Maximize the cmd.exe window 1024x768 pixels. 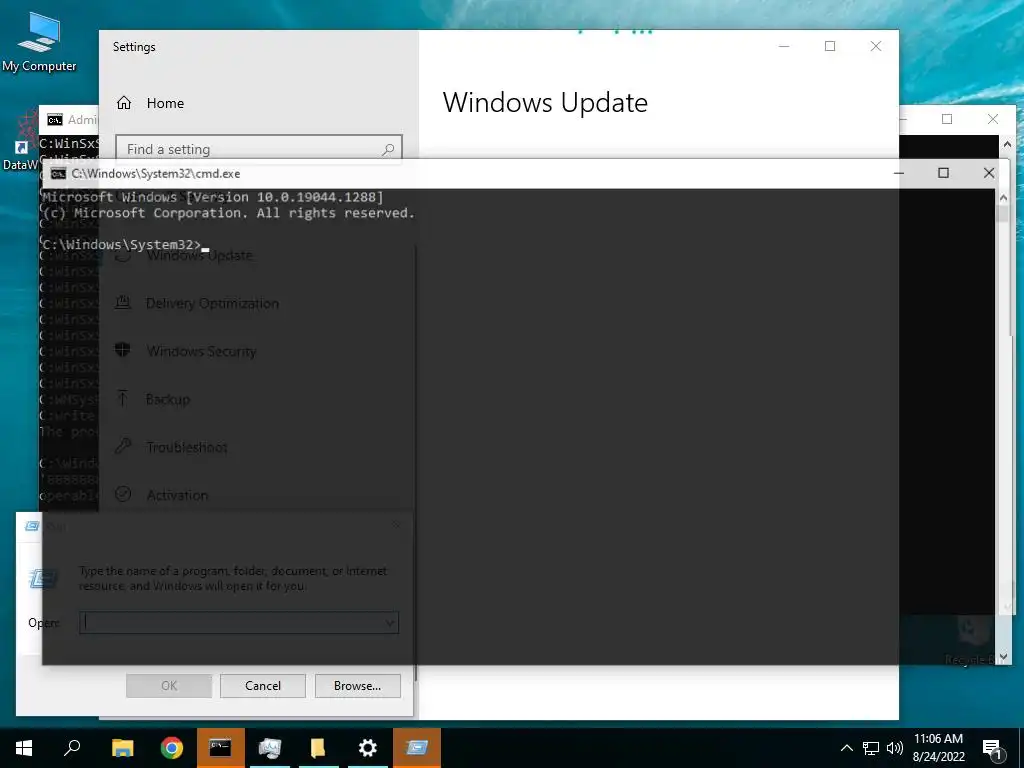coord(943,173)
